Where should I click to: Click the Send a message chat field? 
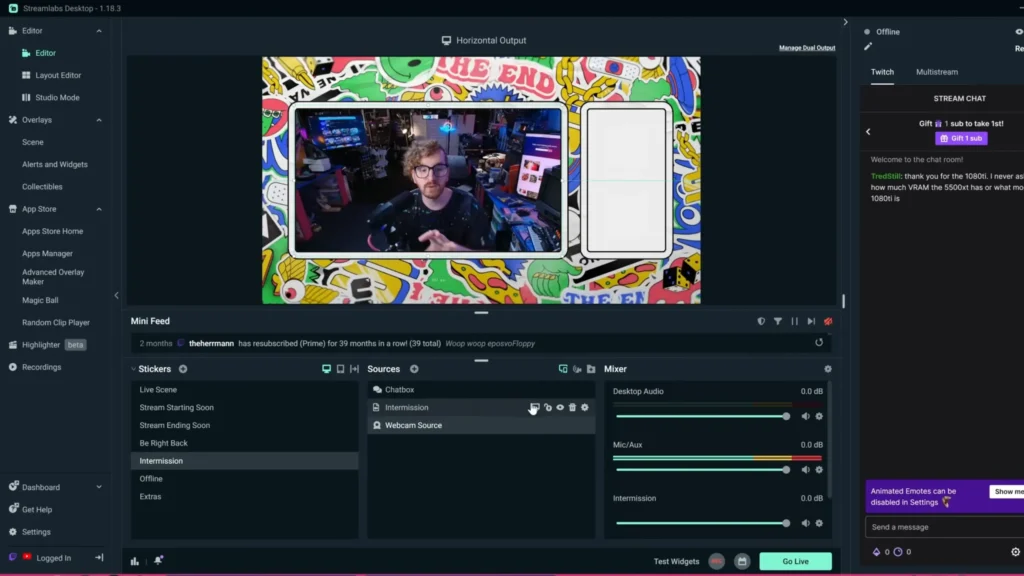944,527
